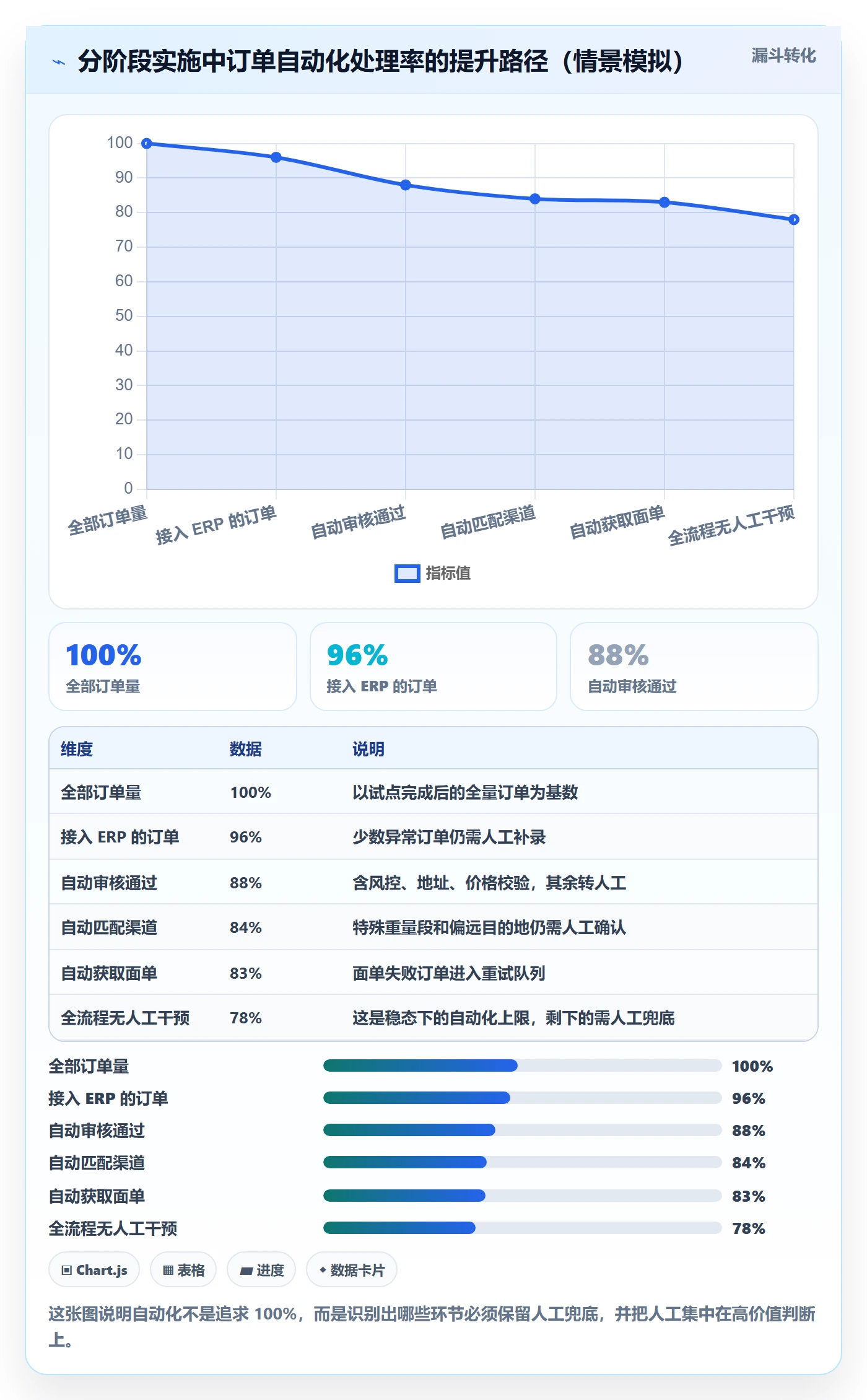Click the chart data point for 自动匹配渠道
This screenshot has height=1400, width=867.
(535, 199)
